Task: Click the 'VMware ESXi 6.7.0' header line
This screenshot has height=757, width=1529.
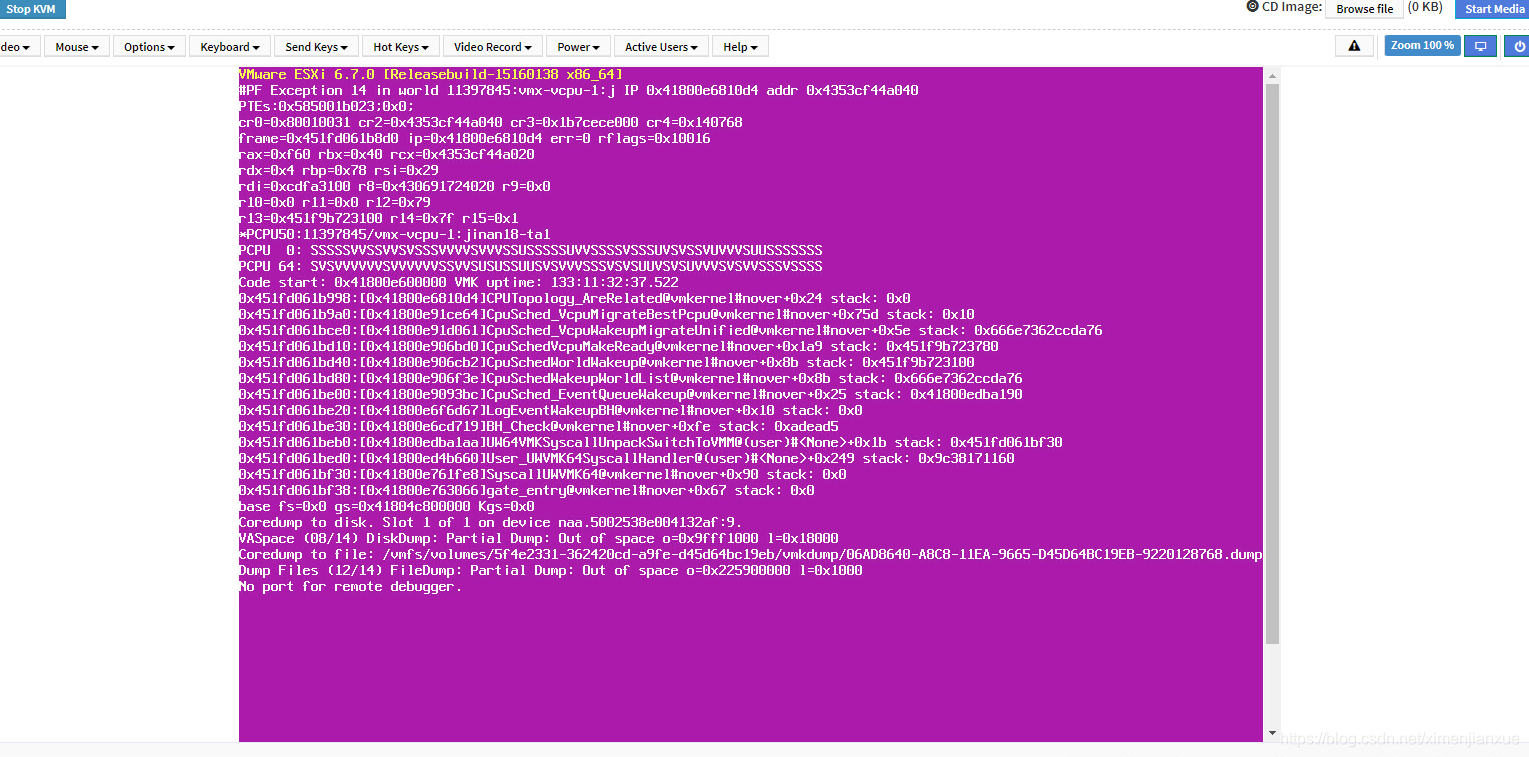Action: point(430,75)
